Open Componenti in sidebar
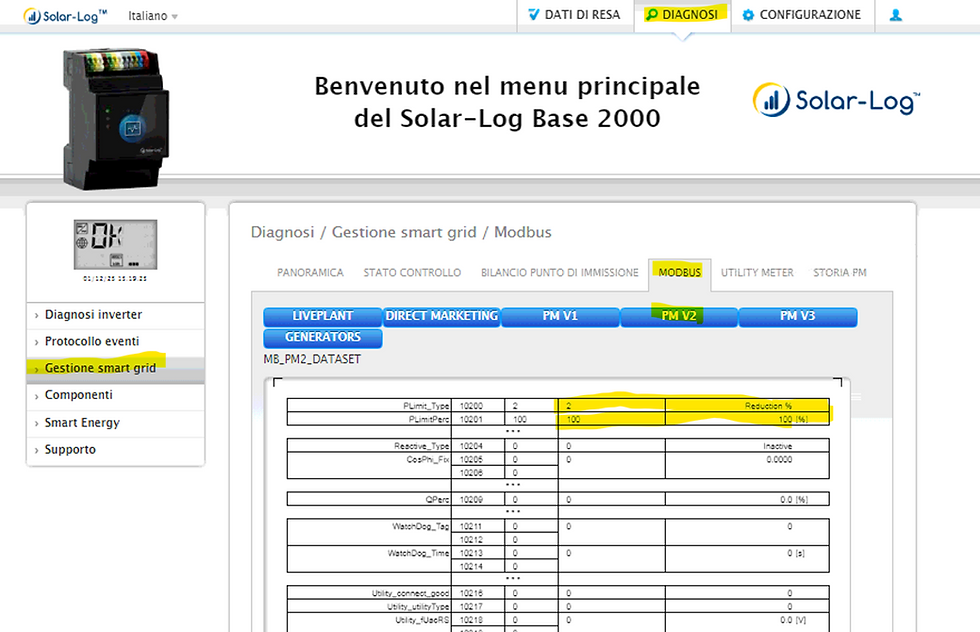Viewport: 980px width, 632px height. tap(79, 395)
